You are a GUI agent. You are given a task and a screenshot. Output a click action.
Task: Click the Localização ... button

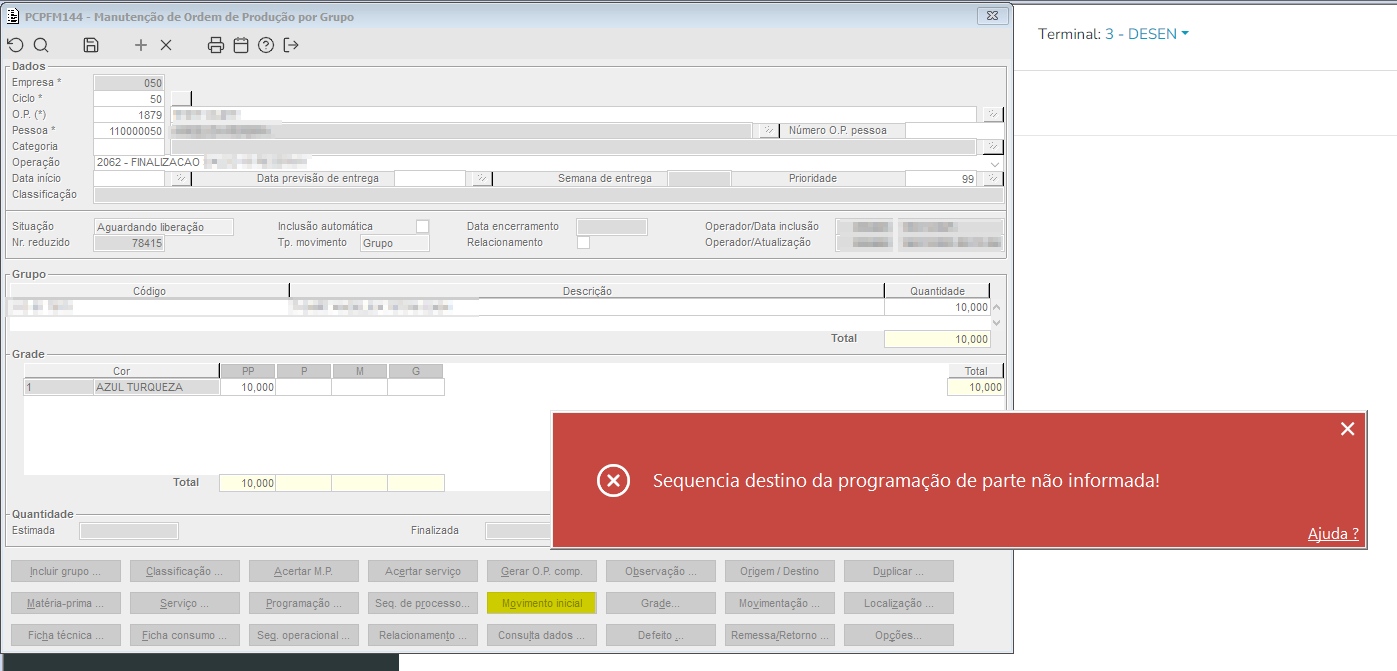[x=899, y=603]
